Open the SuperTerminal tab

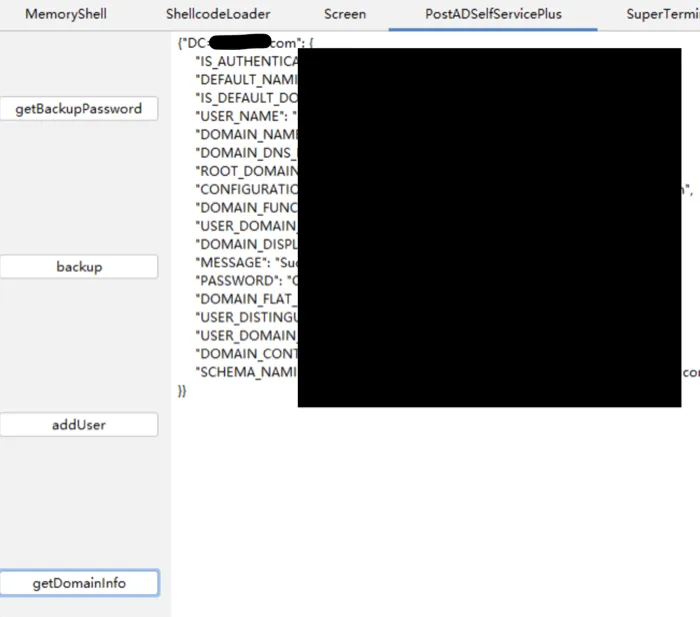(x=663, y=14)
